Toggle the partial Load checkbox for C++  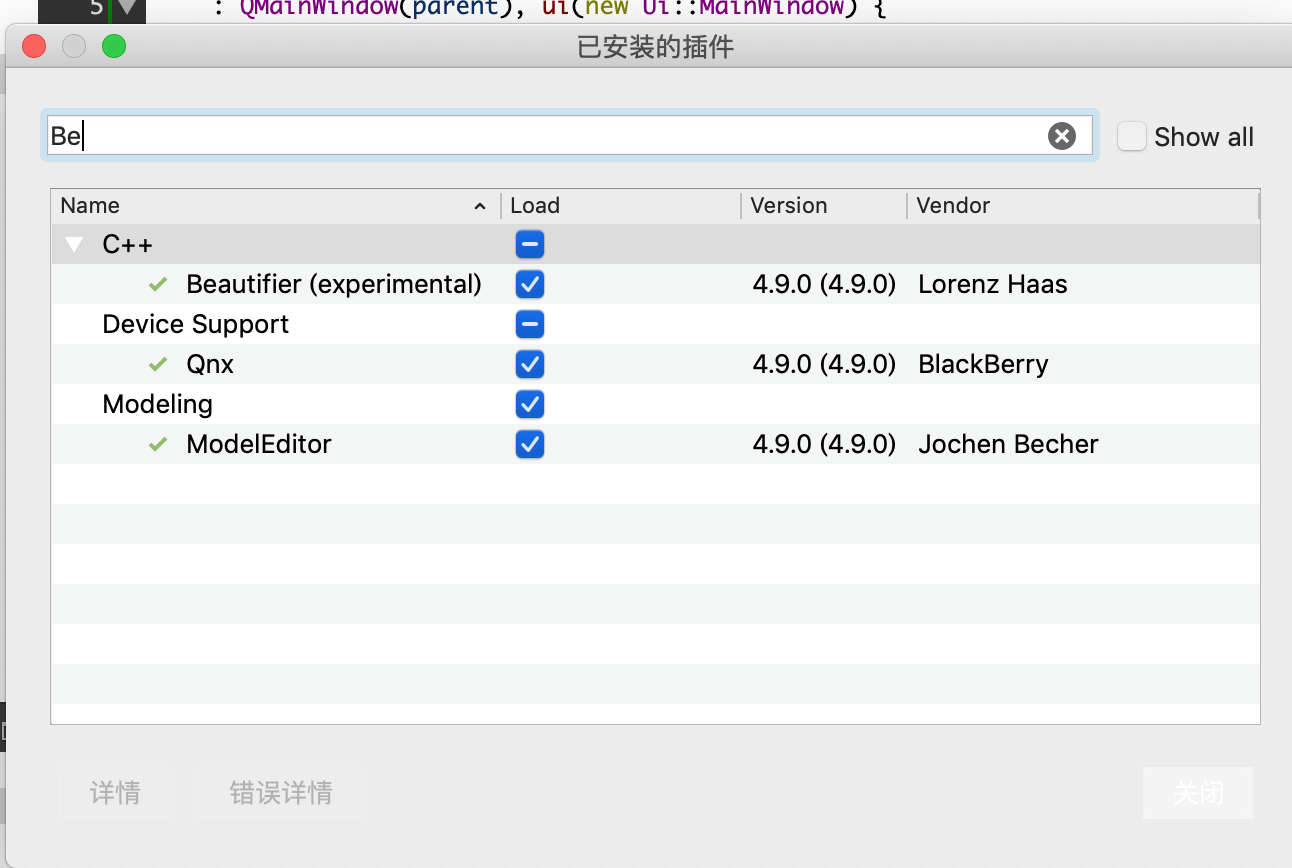529,244
